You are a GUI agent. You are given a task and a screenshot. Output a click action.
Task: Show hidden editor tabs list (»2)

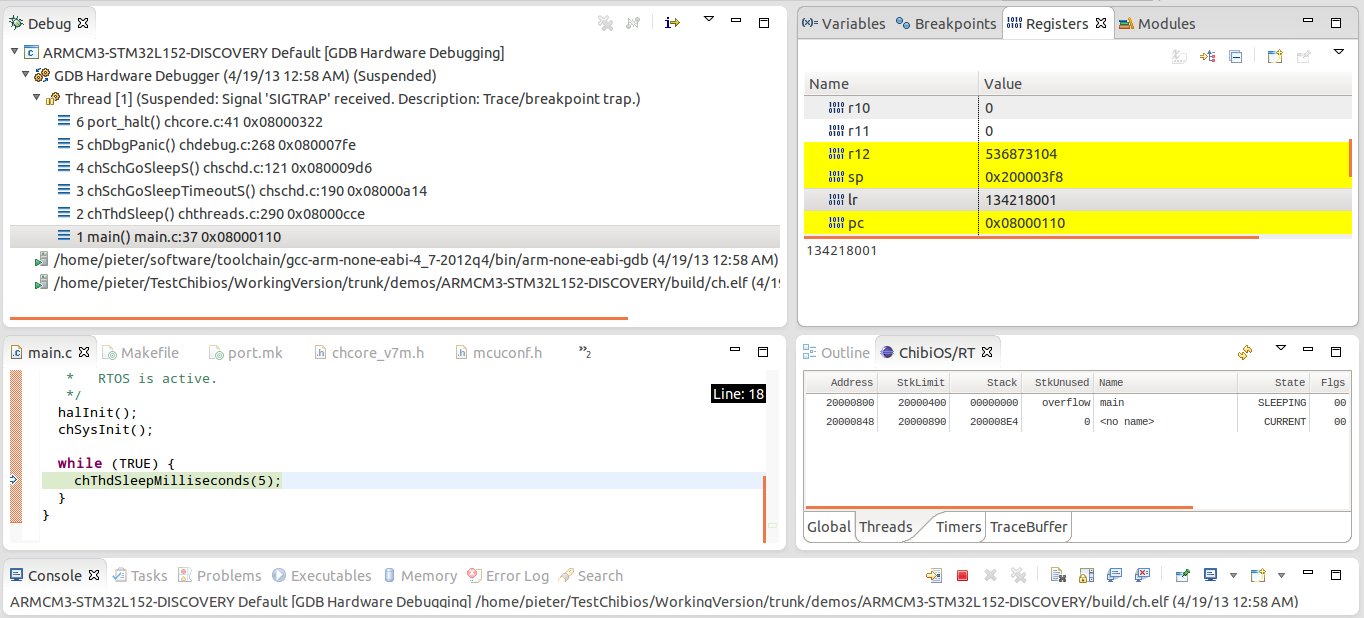585,352
